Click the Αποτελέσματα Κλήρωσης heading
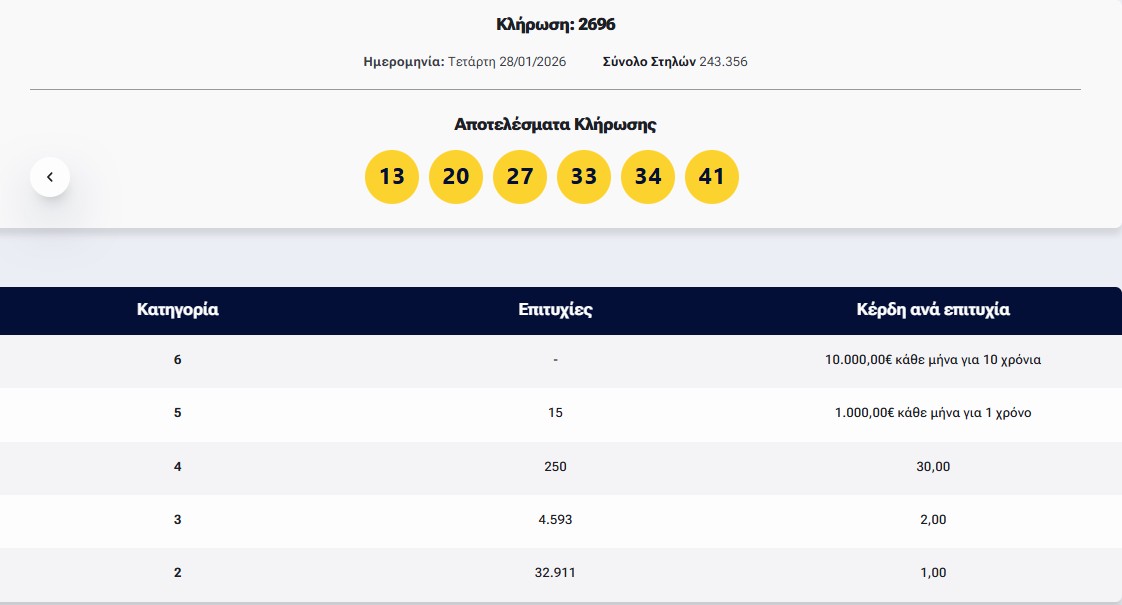The width and height of the screenshot is (1122, 605). click(553, 126)
